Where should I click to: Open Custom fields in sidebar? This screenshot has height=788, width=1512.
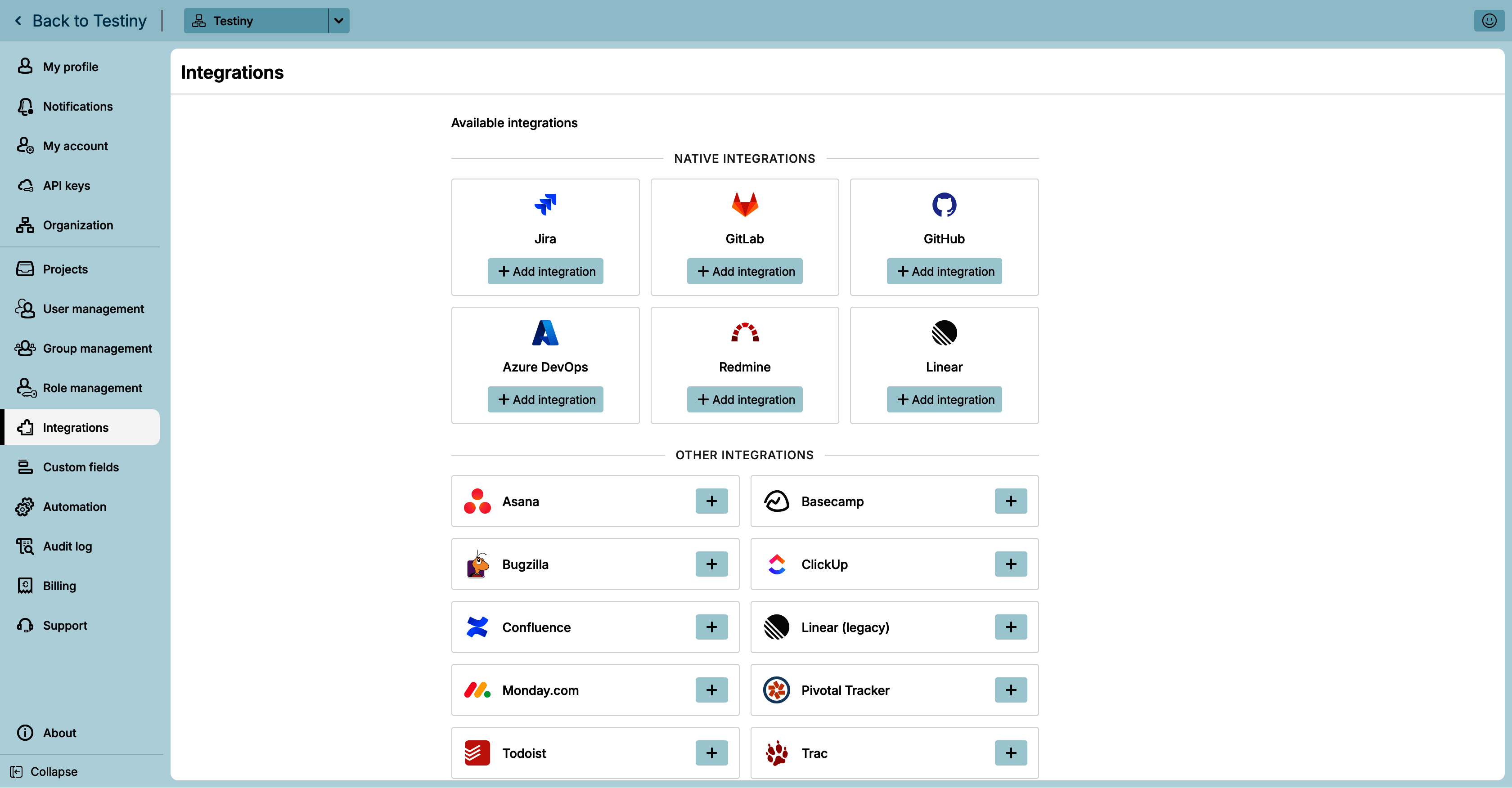(80, 467)
